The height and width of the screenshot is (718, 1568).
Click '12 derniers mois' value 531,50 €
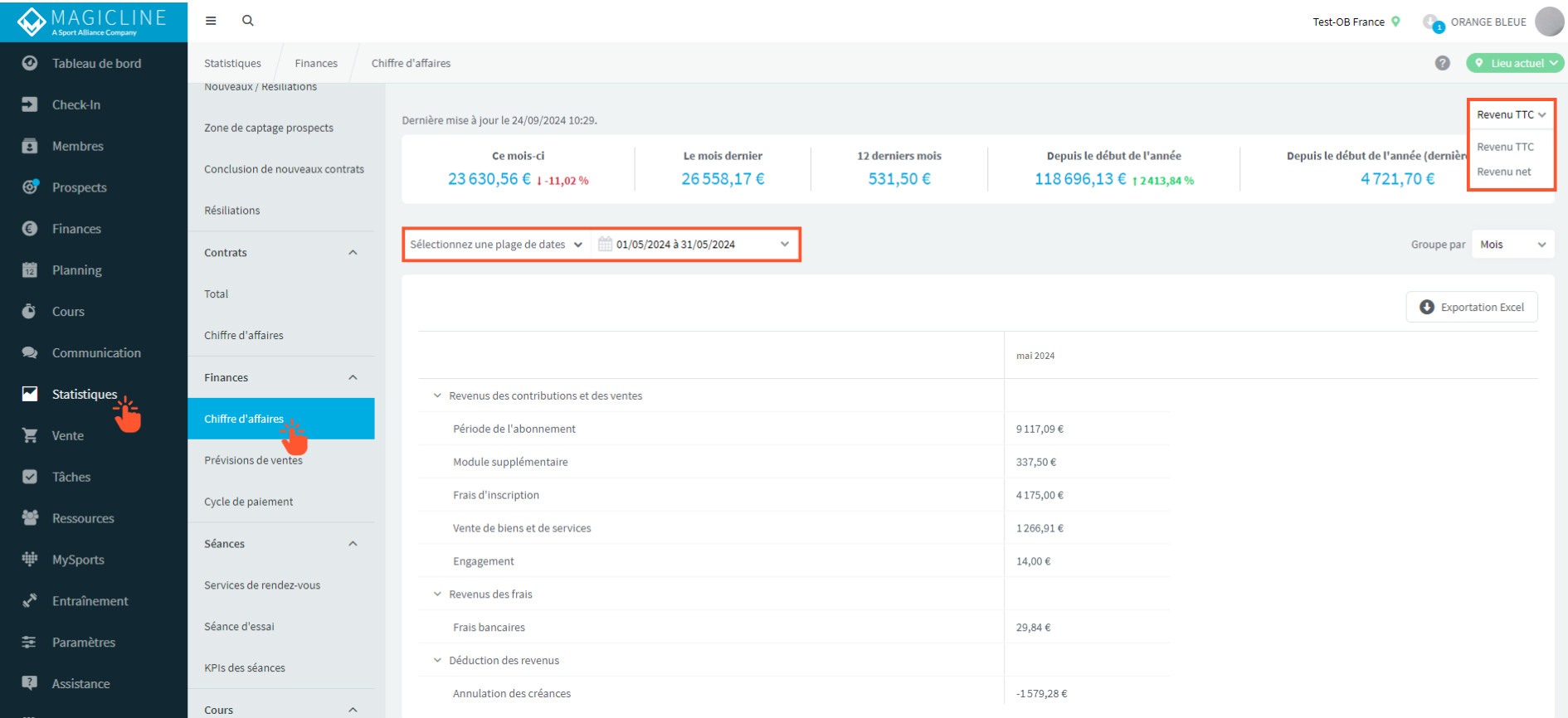click(x=899, y=179)
